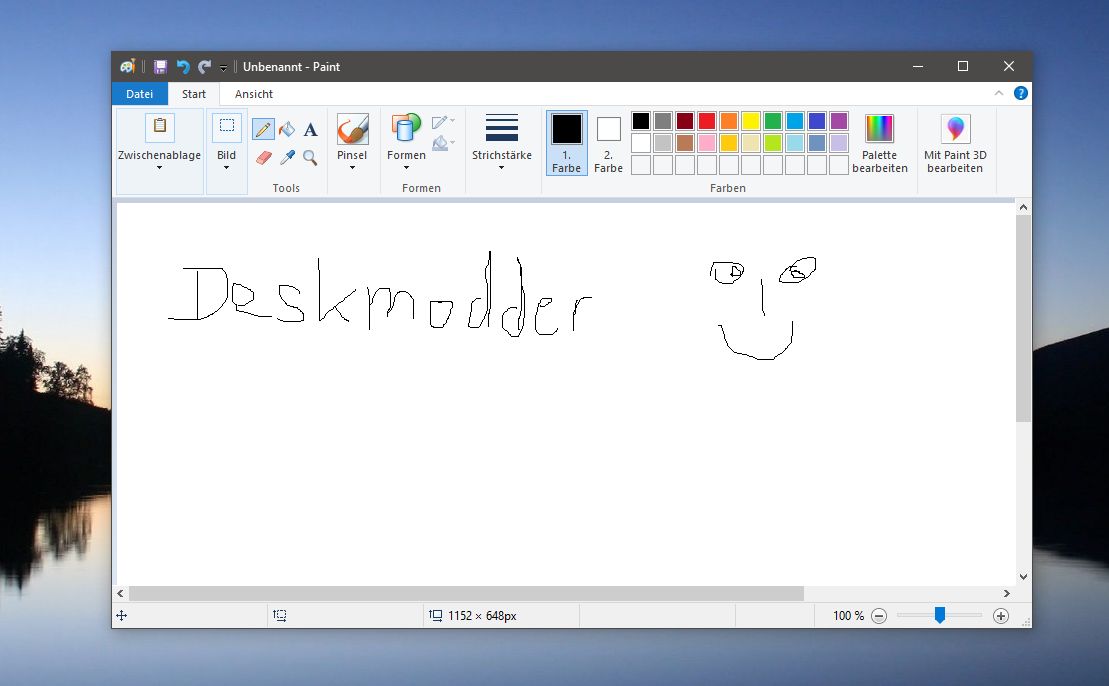
Task: Click the Save icon in title bar
Action: click(x=161, y=66)
